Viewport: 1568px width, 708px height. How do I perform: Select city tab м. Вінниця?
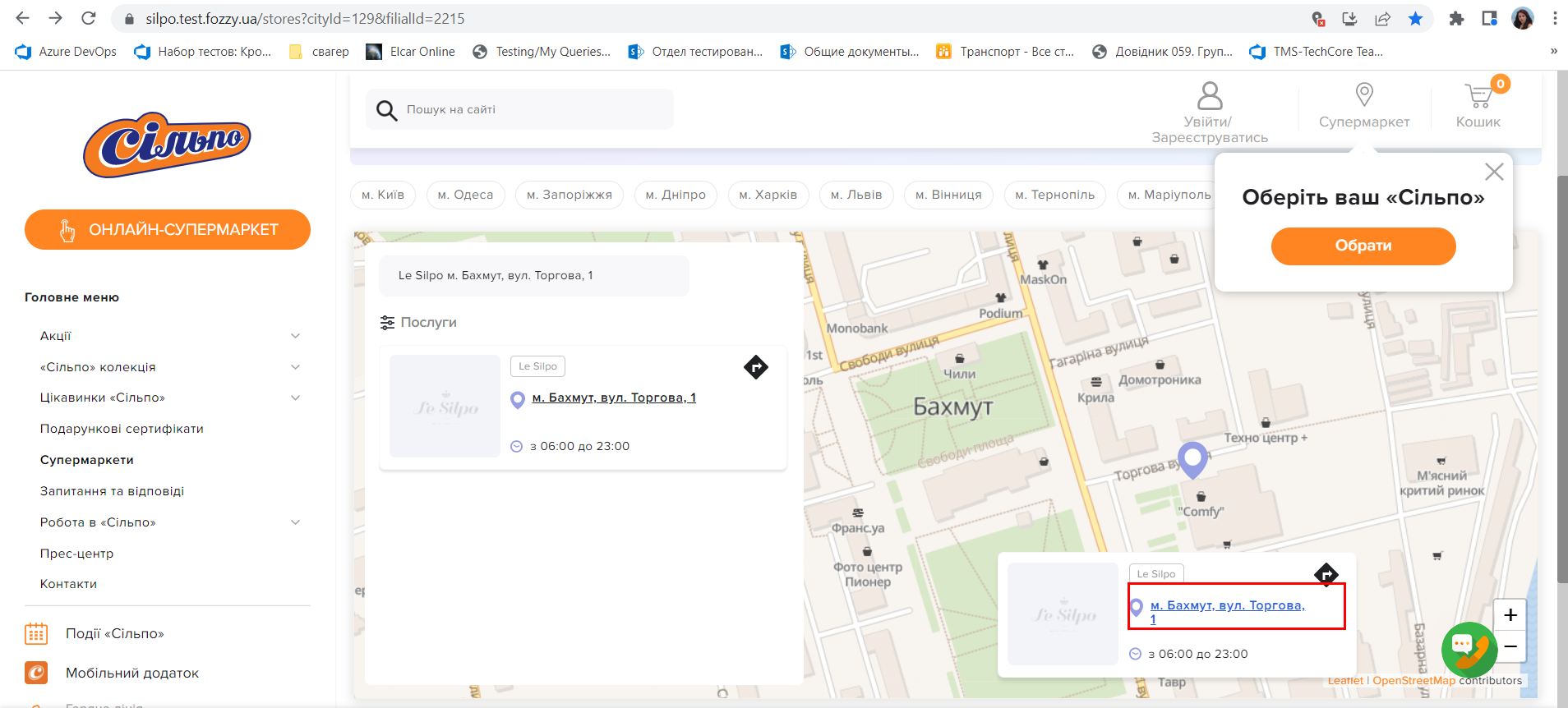[948, 195]
